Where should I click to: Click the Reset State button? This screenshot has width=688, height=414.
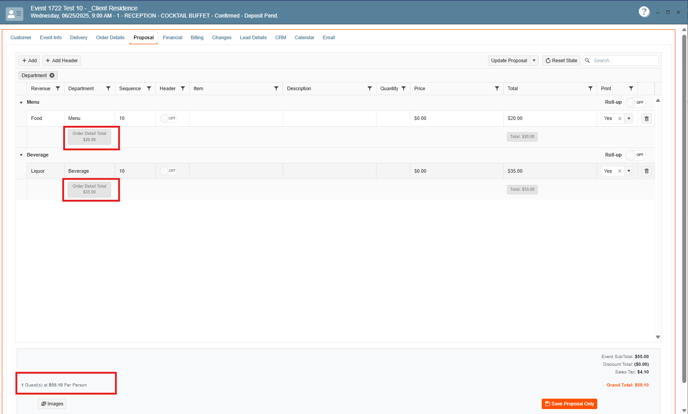click(x=561, y=60)
